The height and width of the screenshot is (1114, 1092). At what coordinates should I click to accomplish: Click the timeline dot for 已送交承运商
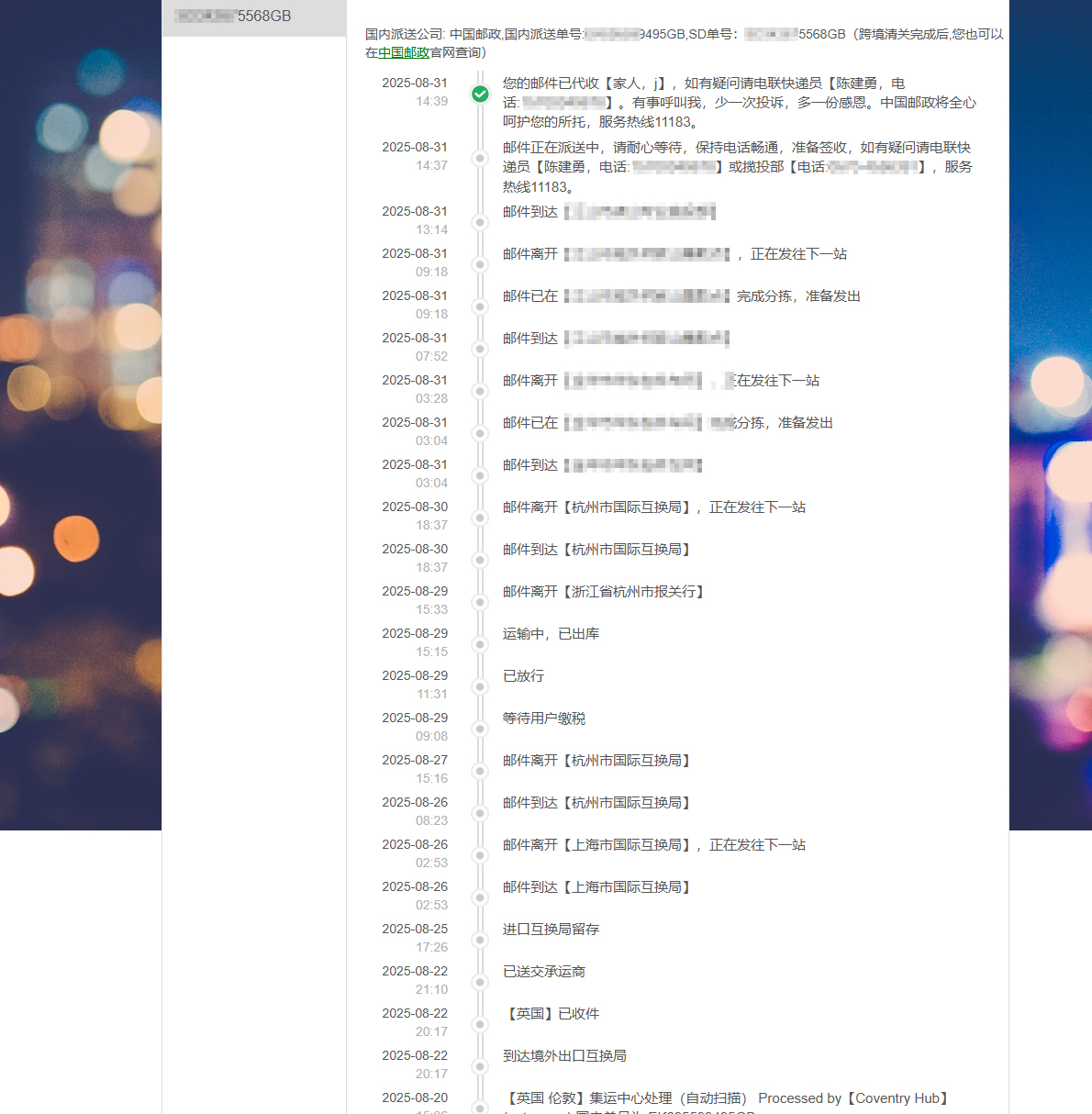(x=480, y=982)
